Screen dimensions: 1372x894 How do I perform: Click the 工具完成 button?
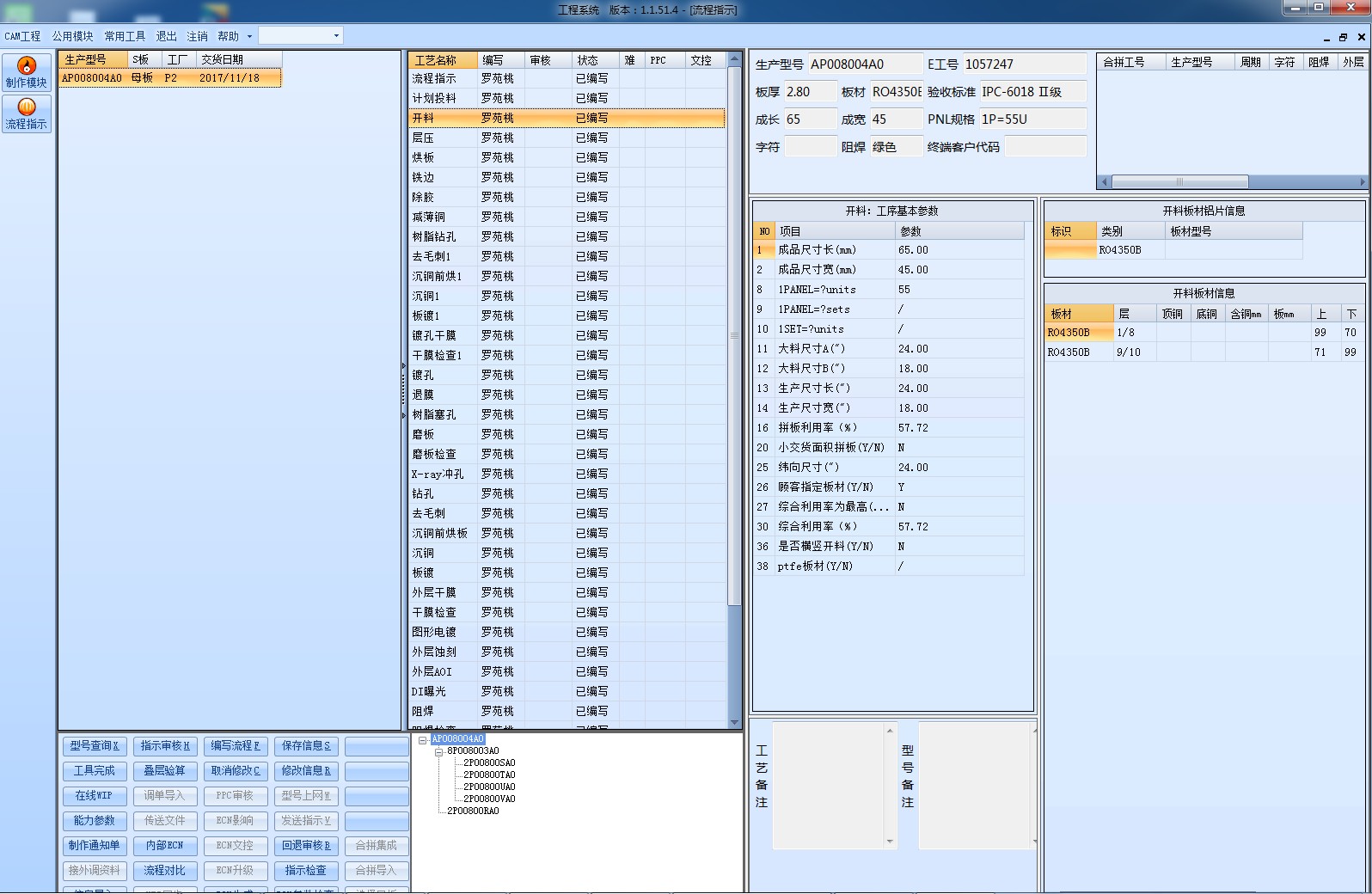95,771
